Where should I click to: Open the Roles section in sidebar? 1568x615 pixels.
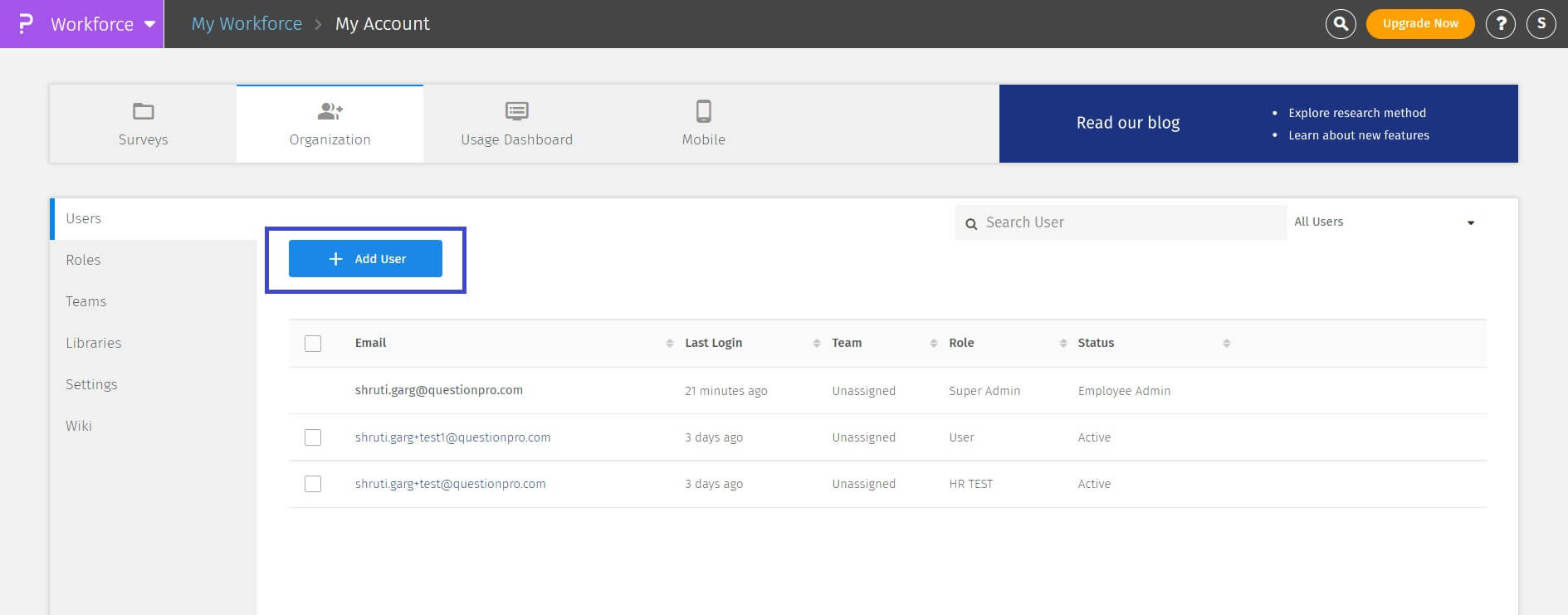coord(83,260)
